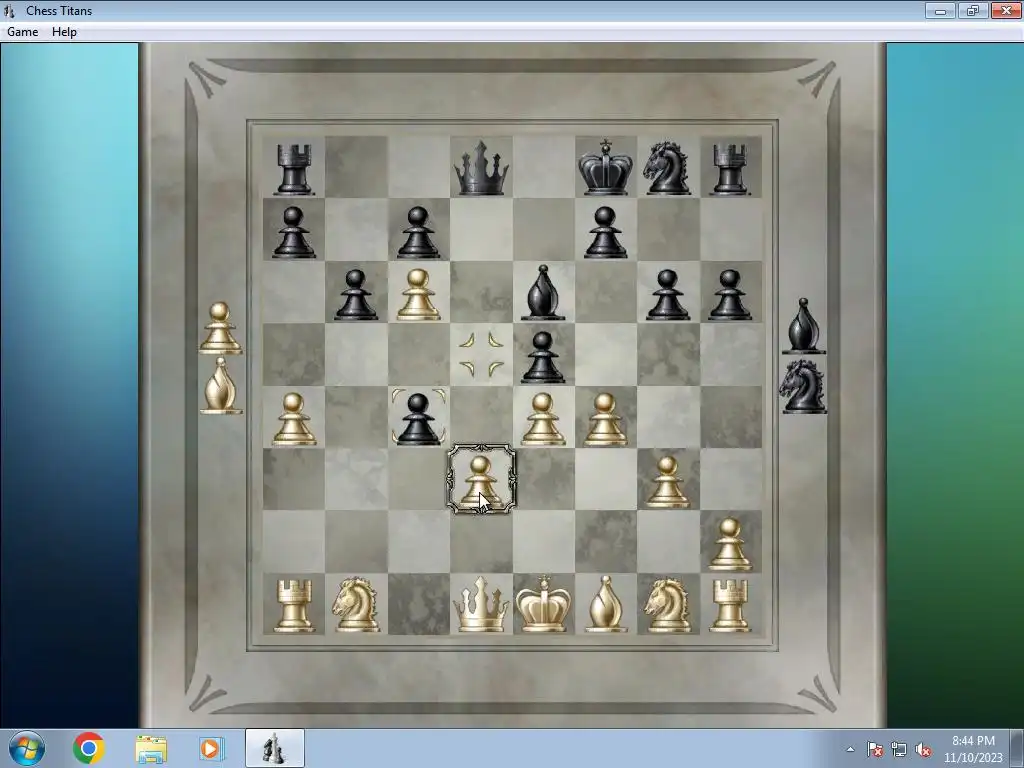Select the black queen on d8

[481, 168]
